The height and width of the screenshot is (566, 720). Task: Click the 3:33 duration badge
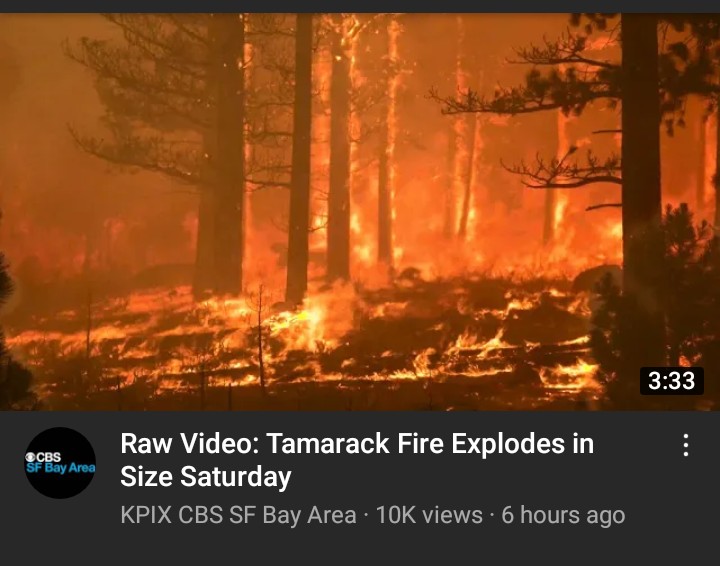[x=672, y=381]
